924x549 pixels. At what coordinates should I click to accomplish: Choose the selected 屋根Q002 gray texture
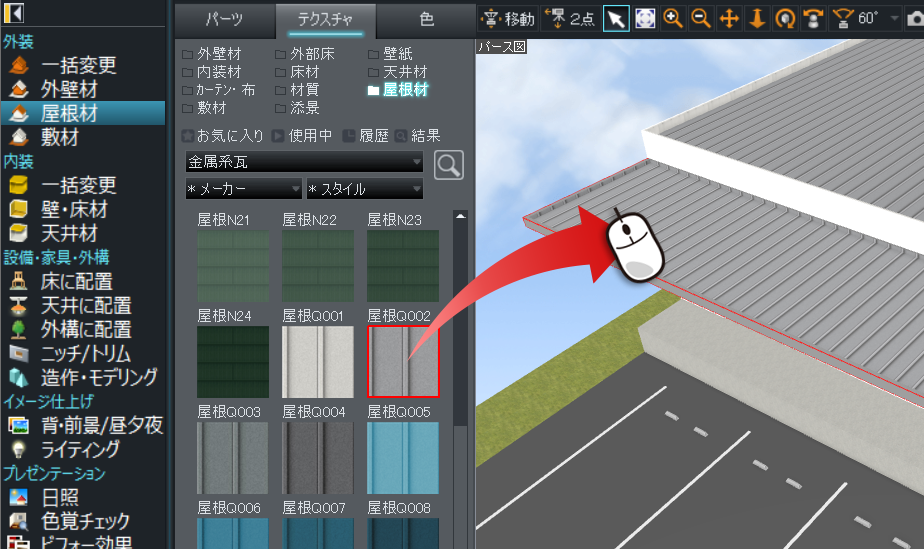pos(403,362)
